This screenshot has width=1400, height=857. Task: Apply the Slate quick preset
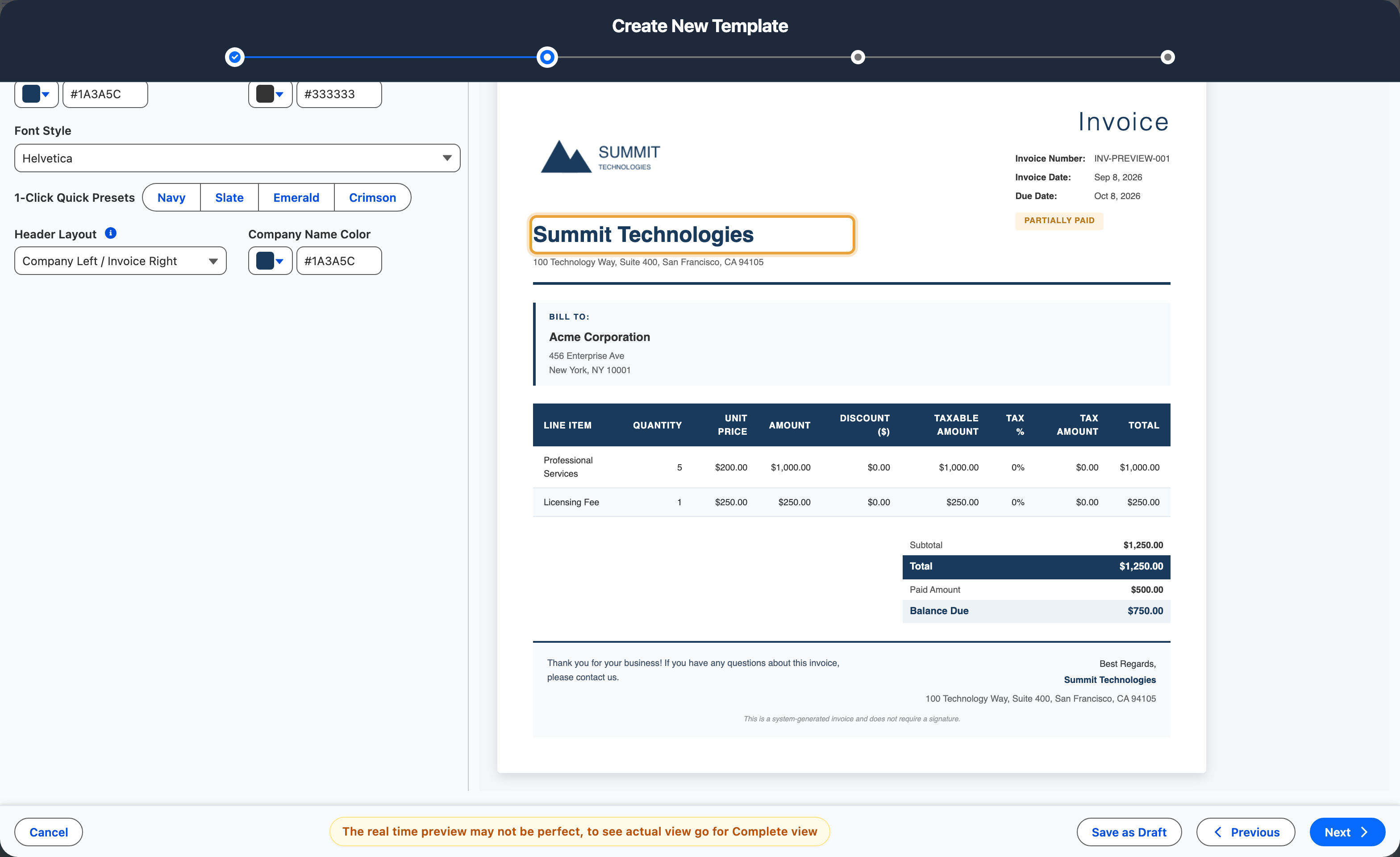pyautogui.click(x=229, y=198)
